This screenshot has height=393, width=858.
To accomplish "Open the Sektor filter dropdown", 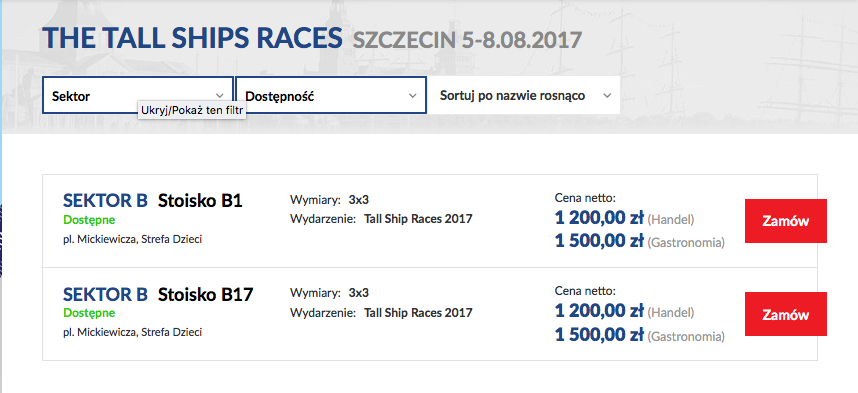I will tap(138, 95).
